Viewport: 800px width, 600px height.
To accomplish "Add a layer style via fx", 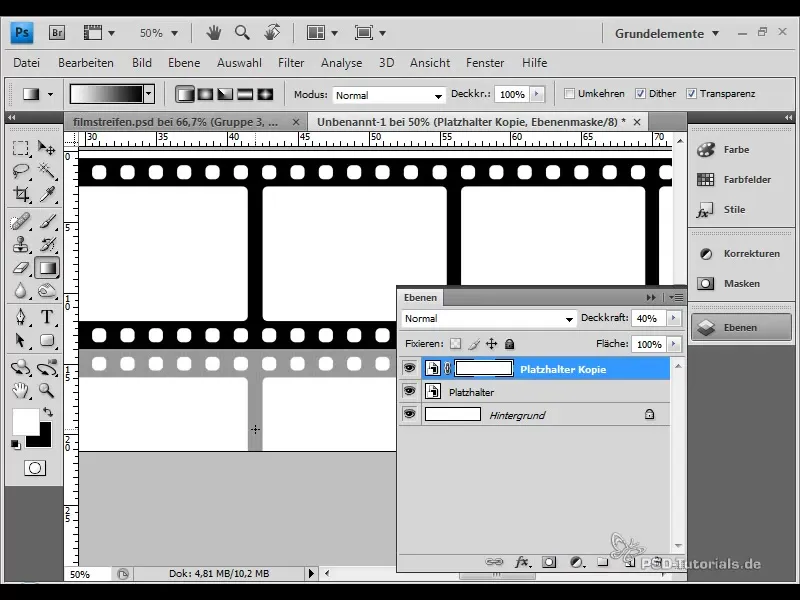I will [522, 562].
